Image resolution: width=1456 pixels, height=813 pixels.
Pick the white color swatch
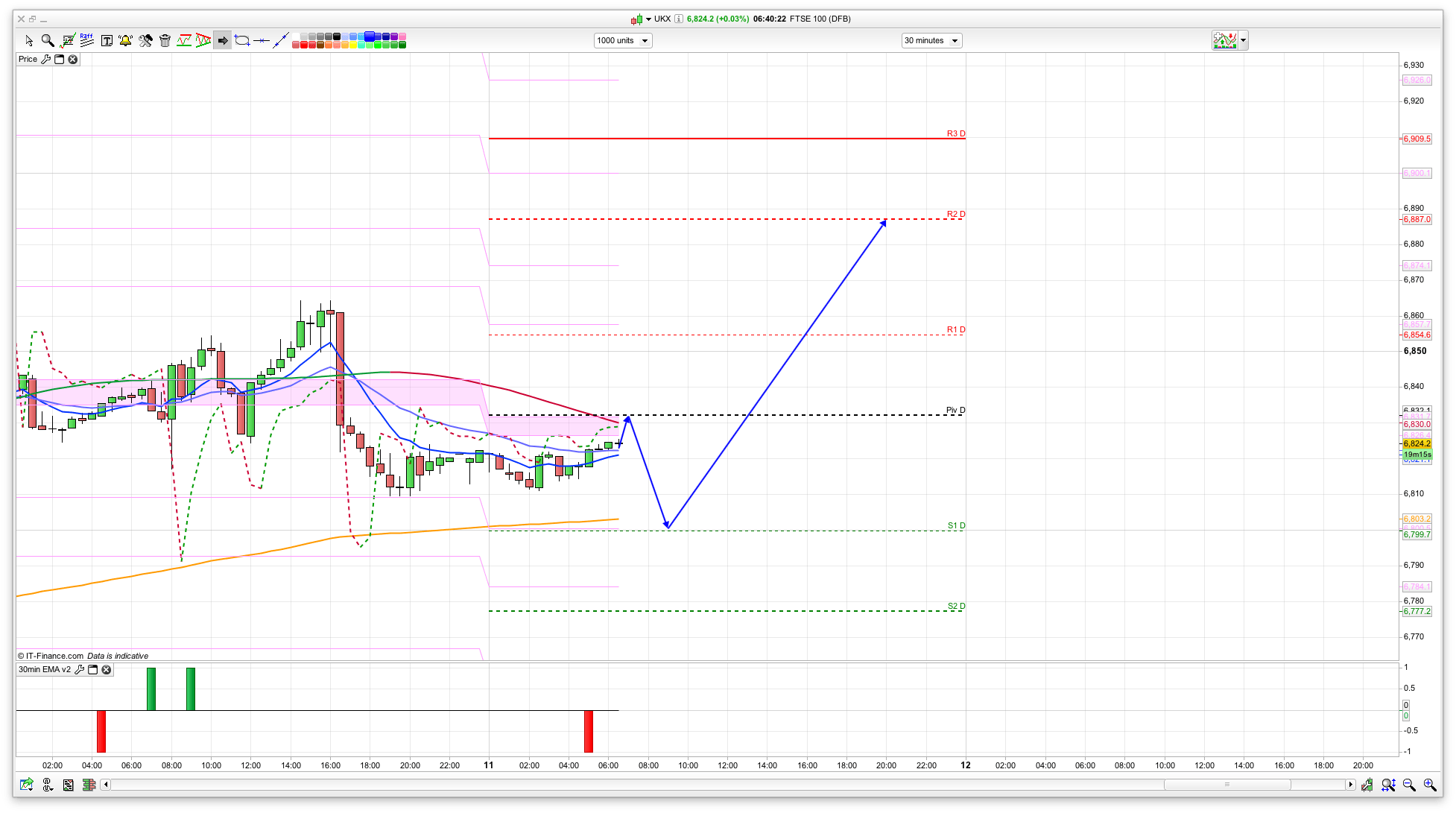296,36
